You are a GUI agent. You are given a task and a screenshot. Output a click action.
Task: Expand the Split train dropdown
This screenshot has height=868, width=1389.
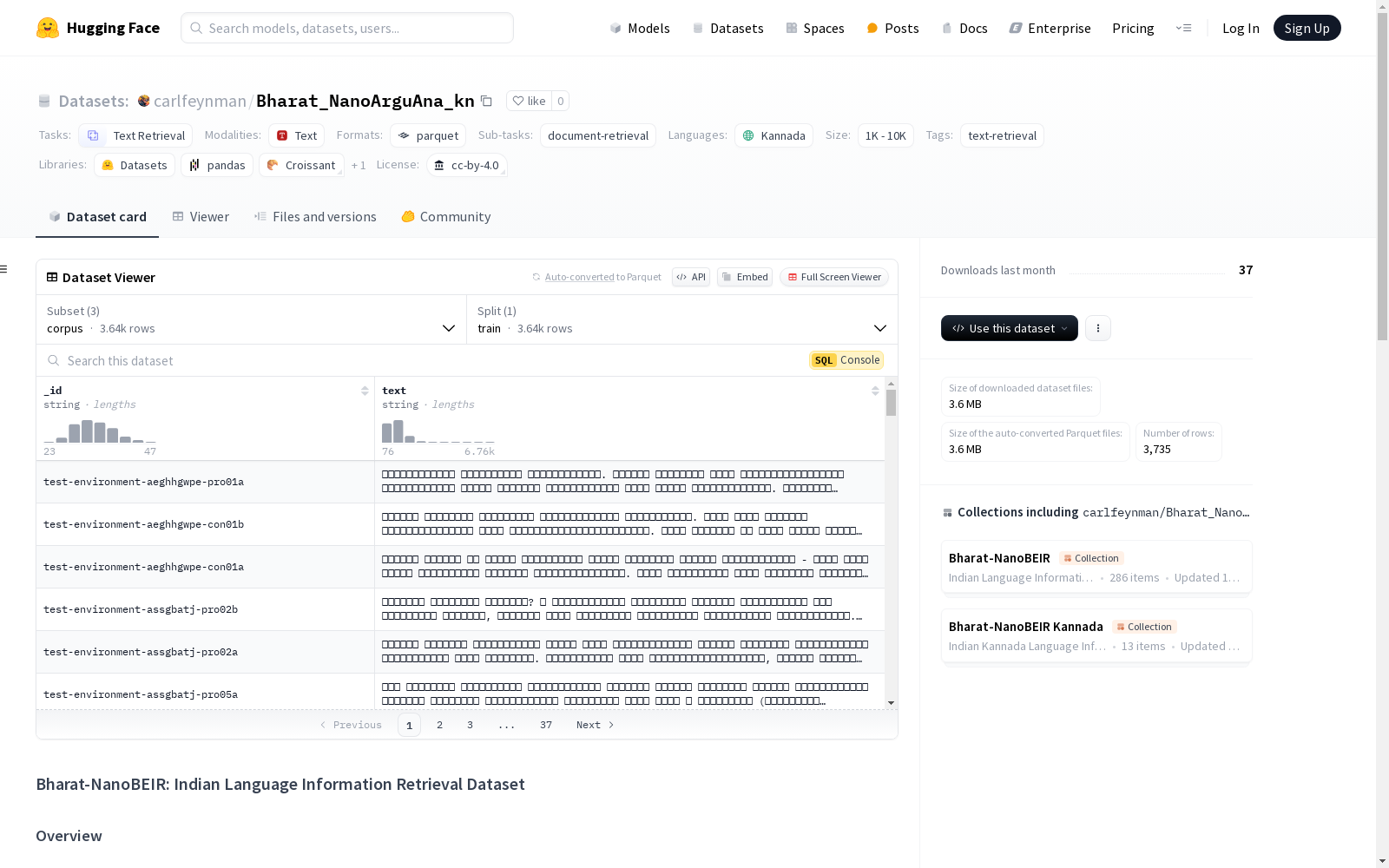(682, 319)
